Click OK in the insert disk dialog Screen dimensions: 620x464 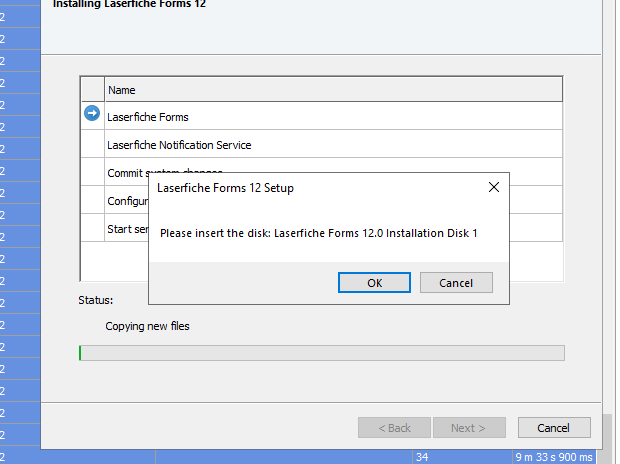(374, 282)
